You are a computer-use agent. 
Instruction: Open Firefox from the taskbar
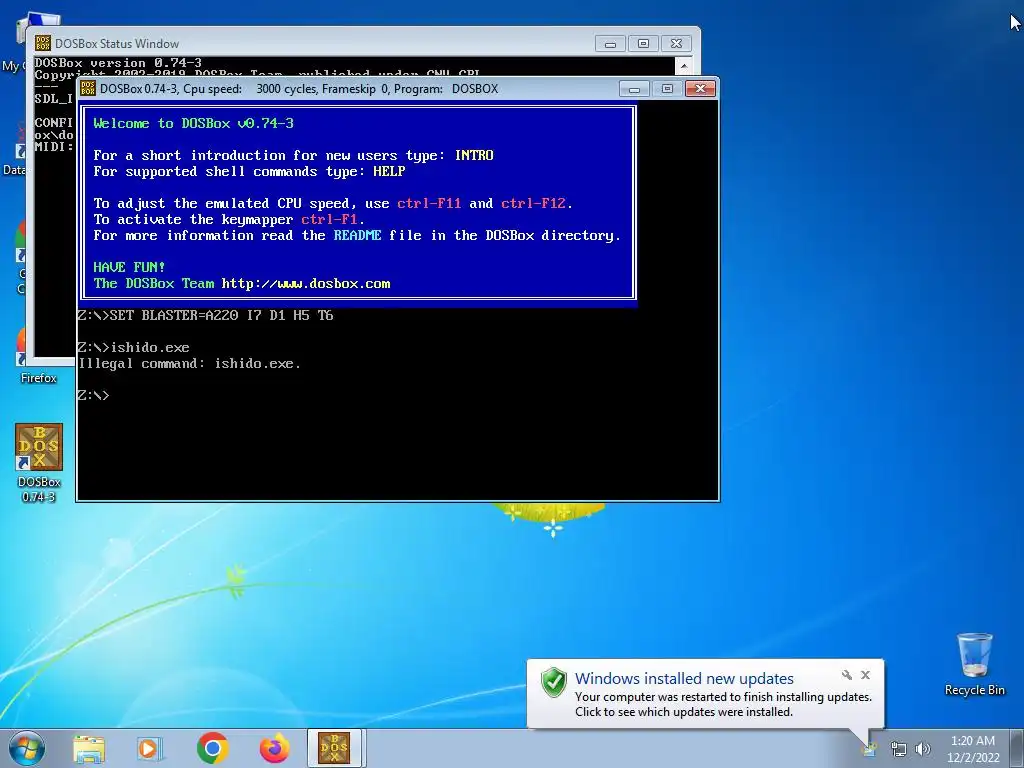coord(274,748)
